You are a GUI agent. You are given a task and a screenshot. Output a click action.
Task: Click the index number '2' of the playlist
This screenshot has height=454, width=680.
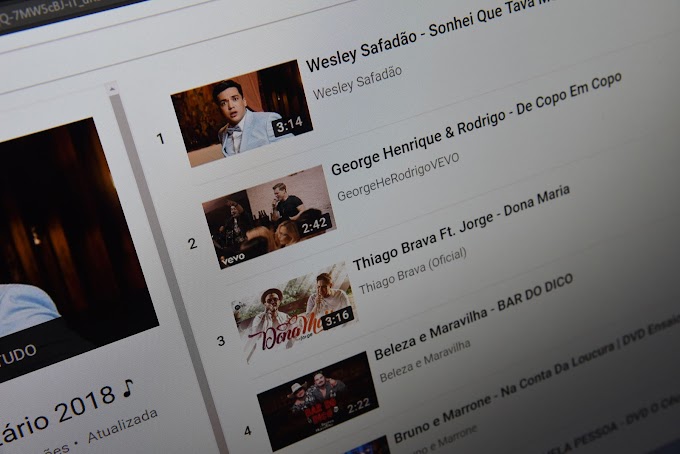(193, 244)
